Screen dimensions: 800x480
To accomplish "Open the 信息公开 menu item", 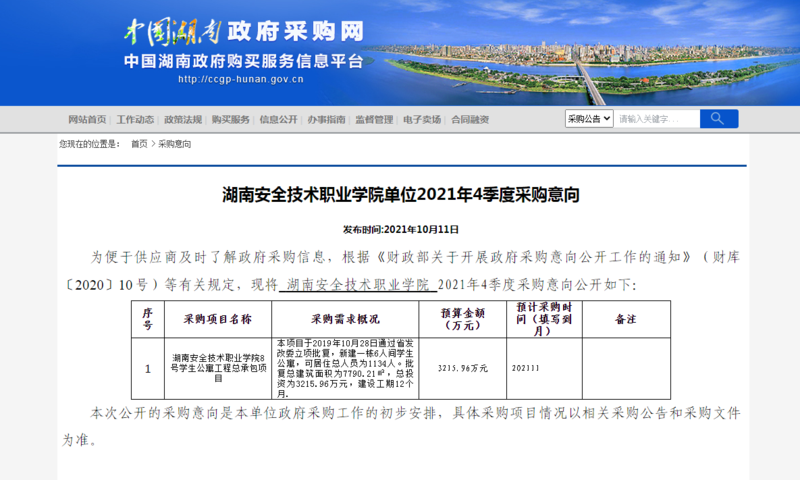I will (278, 119).
